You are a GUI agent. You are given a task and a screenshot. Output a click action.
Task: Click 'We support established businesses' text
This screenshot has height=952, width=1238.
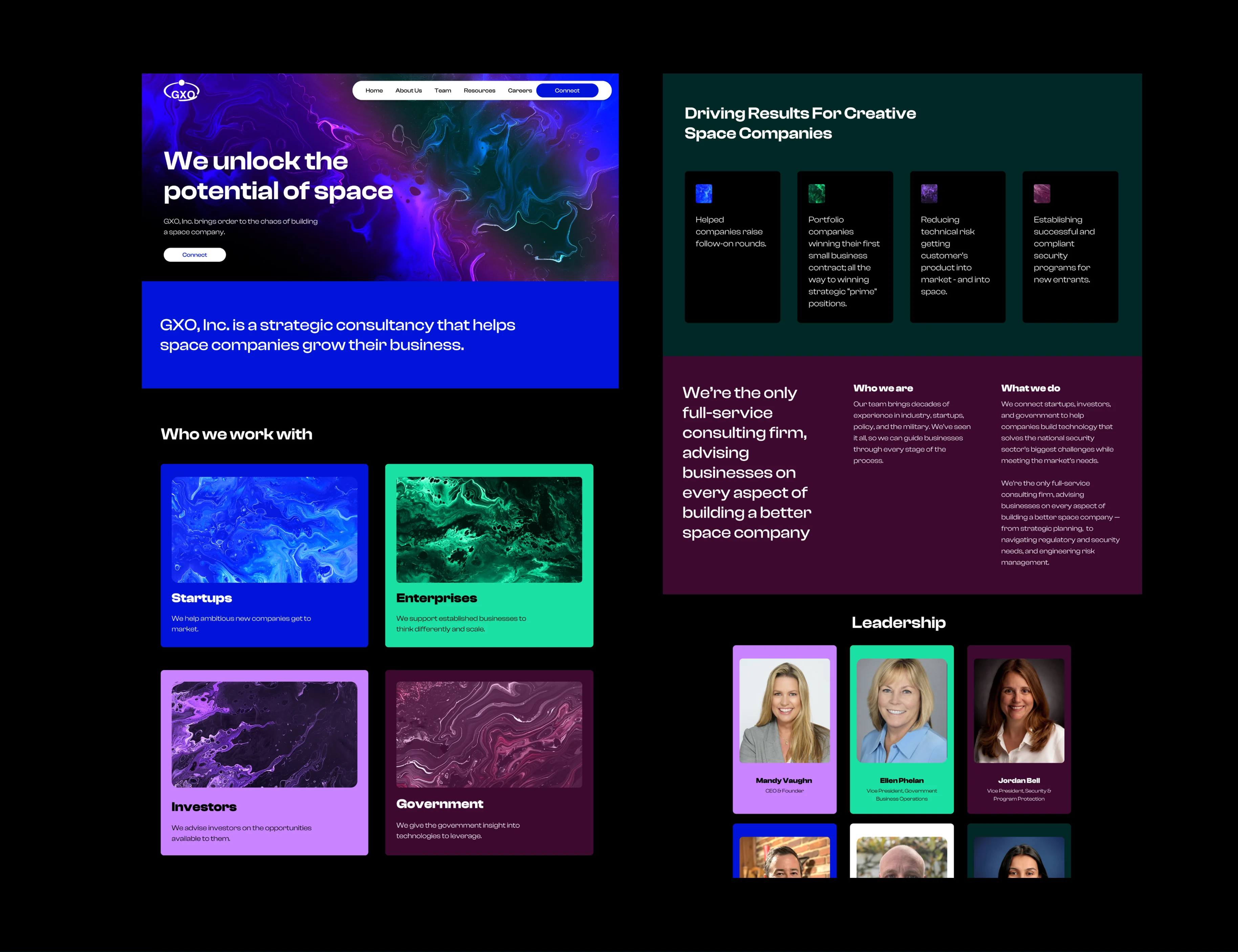pos(461,624)
